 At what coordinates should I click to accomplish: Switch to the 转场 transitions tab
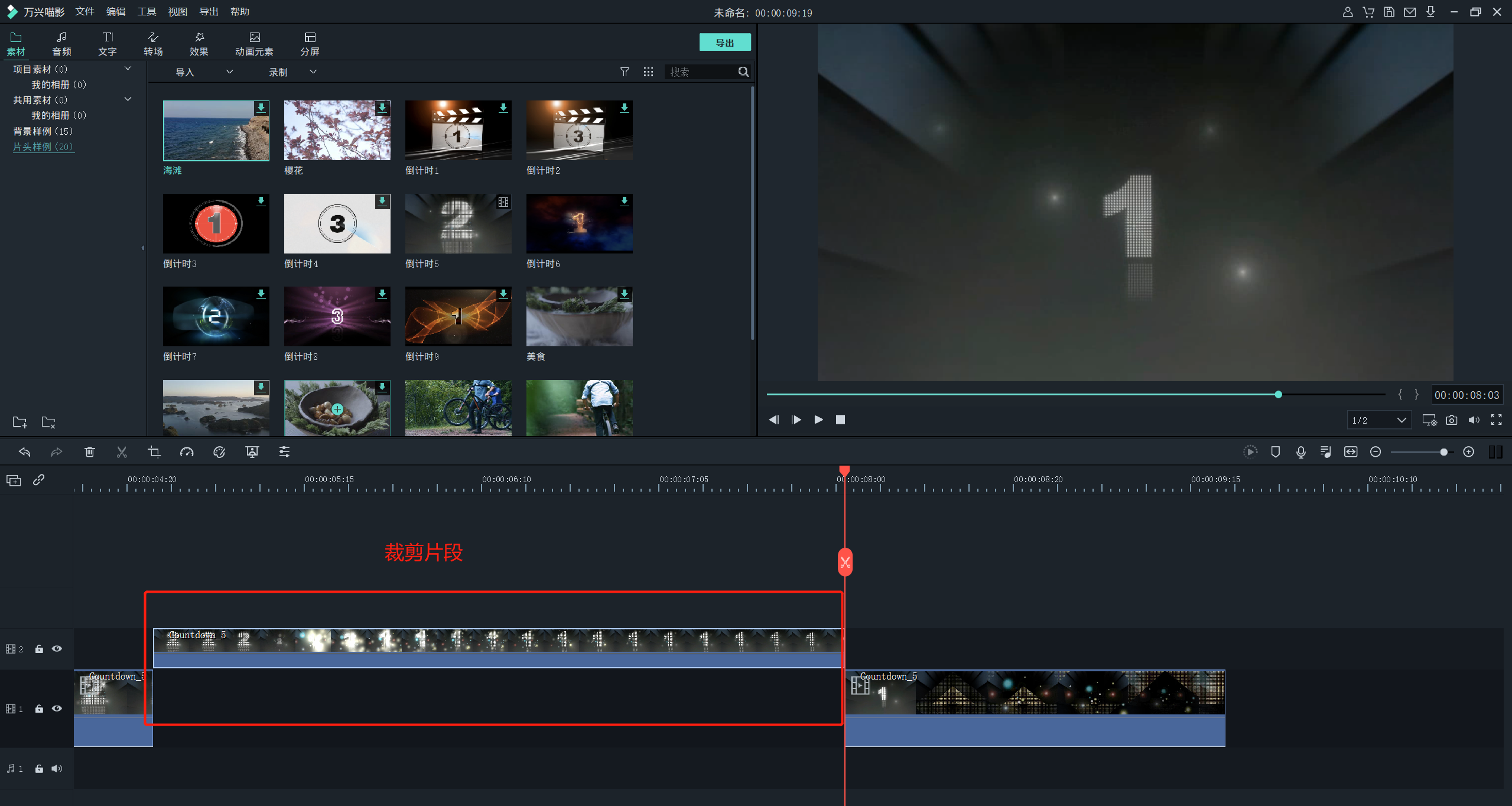point(153,44)
